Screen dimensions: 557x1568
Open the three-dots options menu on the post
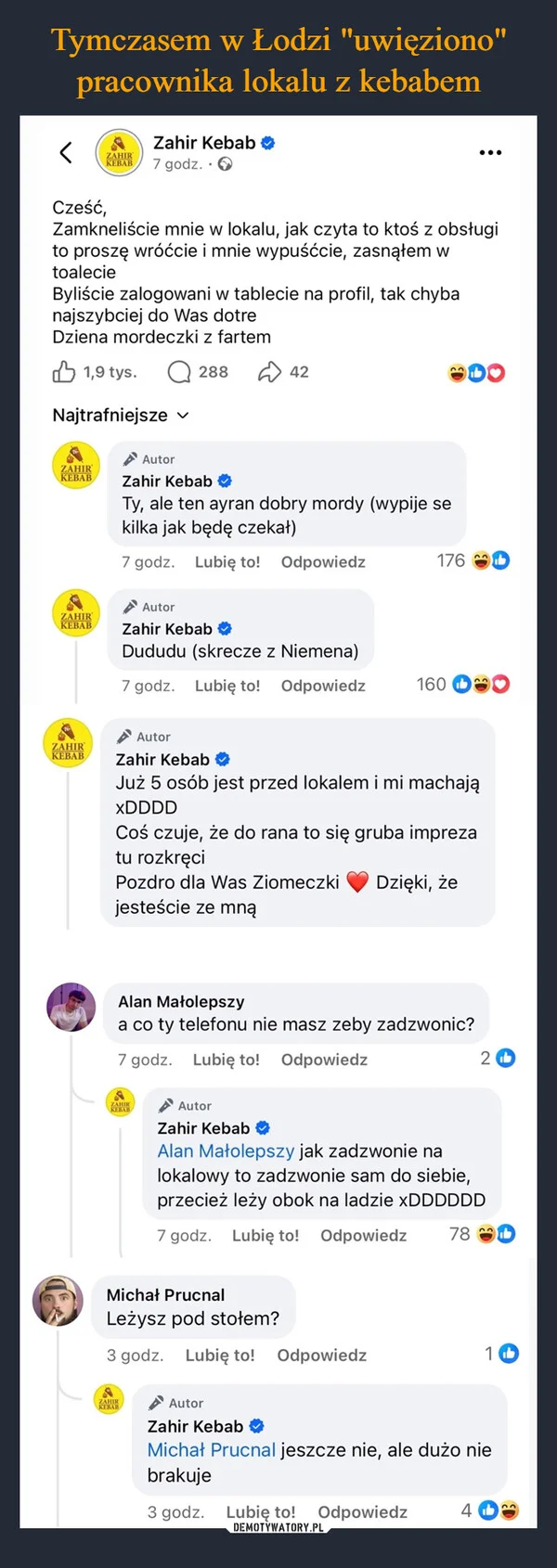(x=489, y=150)
